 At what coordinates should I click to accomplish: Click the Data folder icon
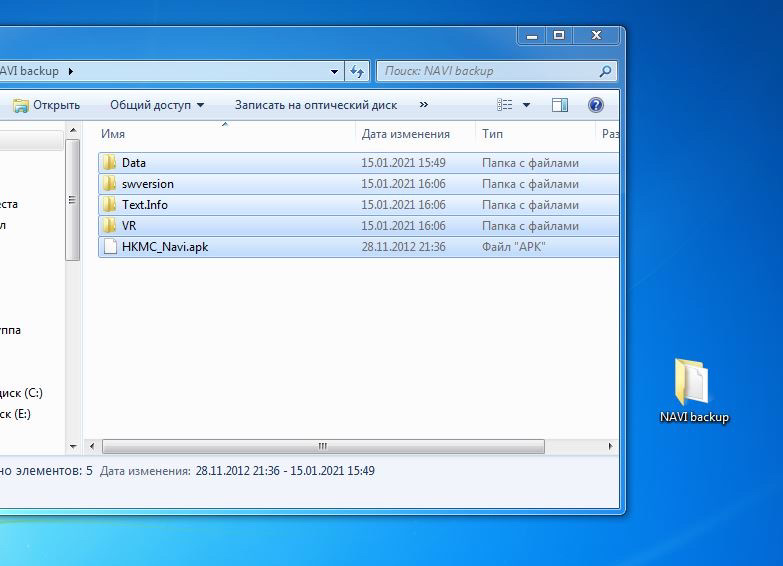109,163
